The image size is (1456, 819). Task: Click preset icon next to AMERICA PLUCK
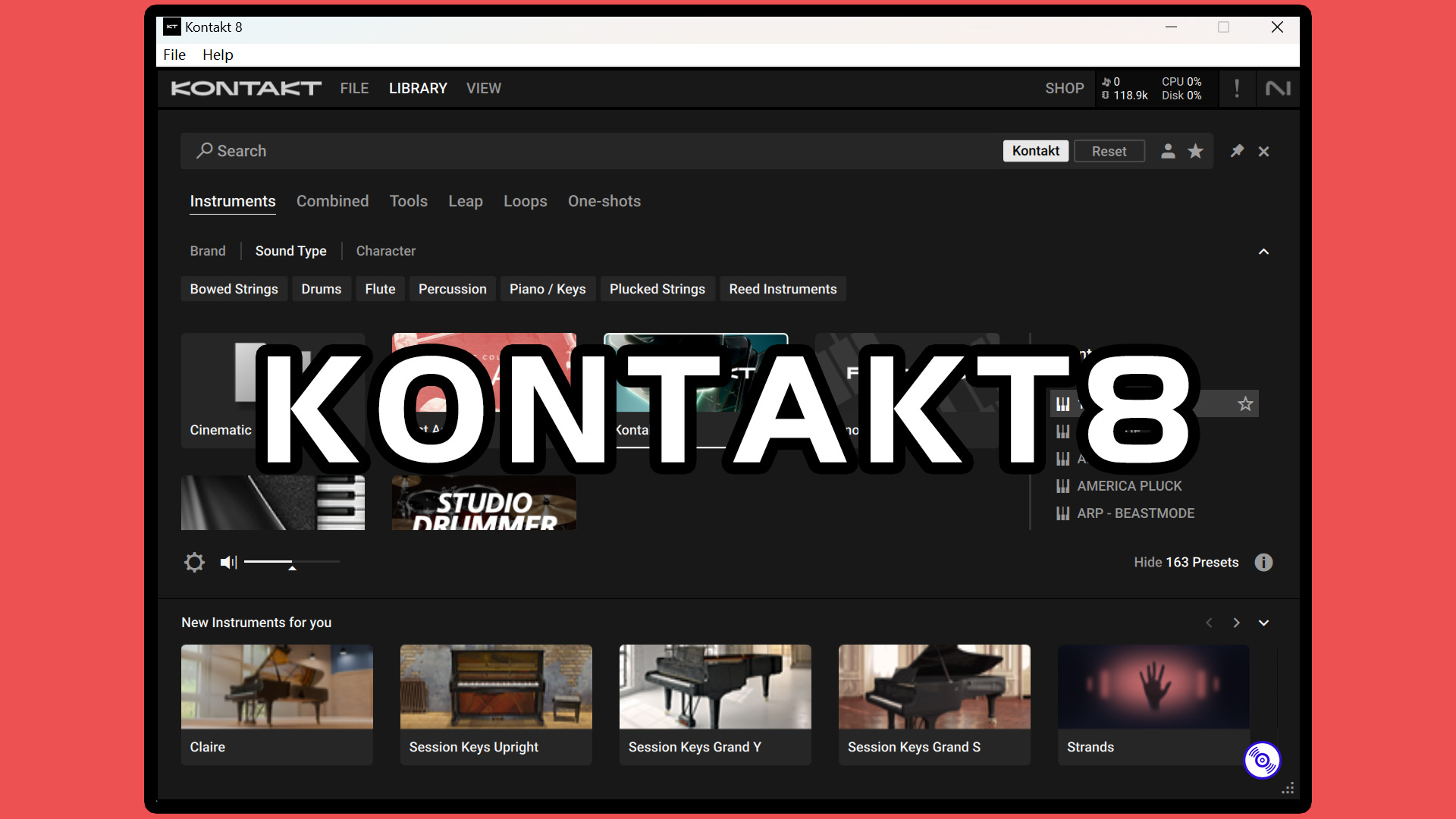(x=1063, y=486)
